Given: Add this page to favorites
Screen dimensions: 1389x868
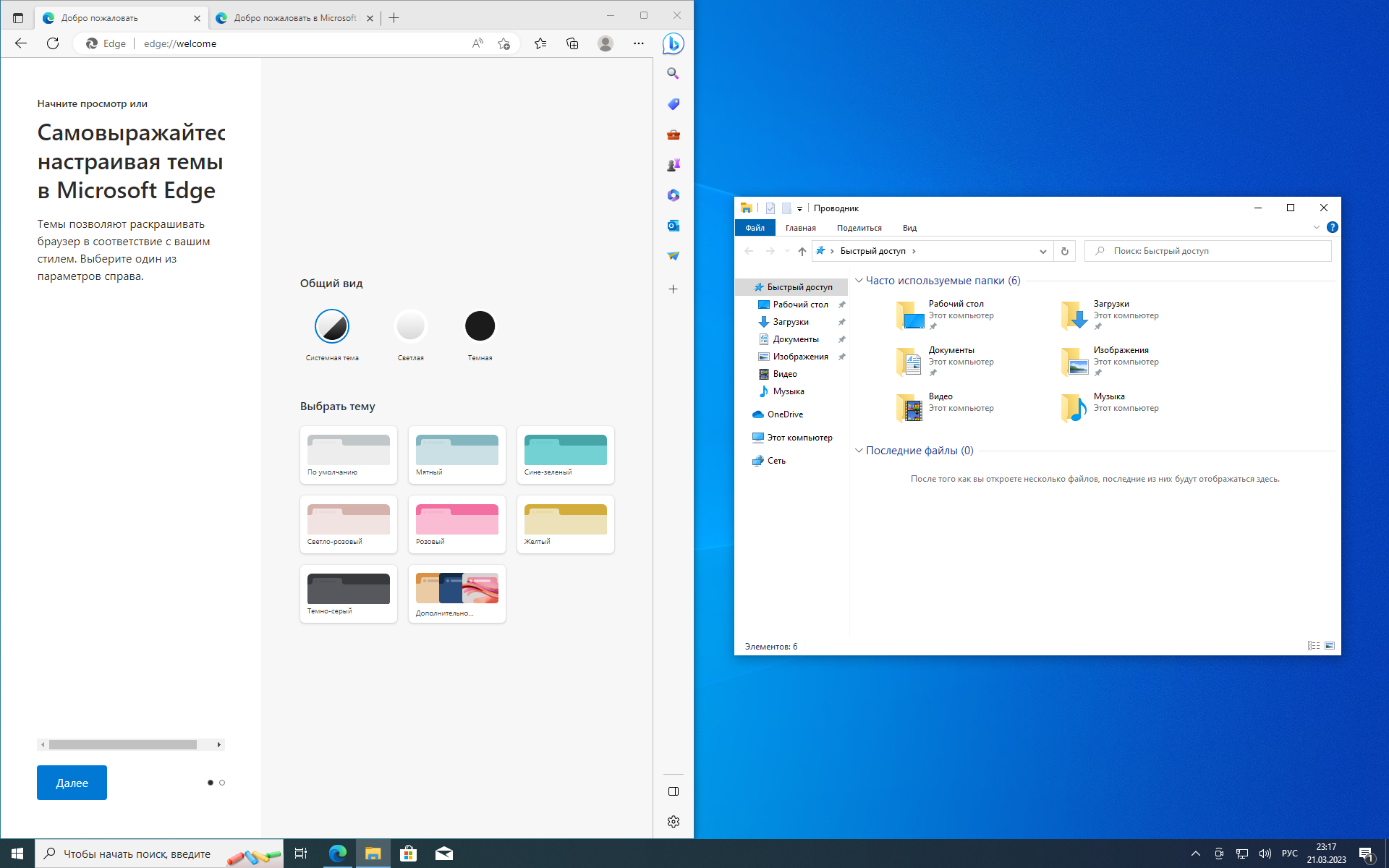Looking at the screenshot, I should 504,43.
